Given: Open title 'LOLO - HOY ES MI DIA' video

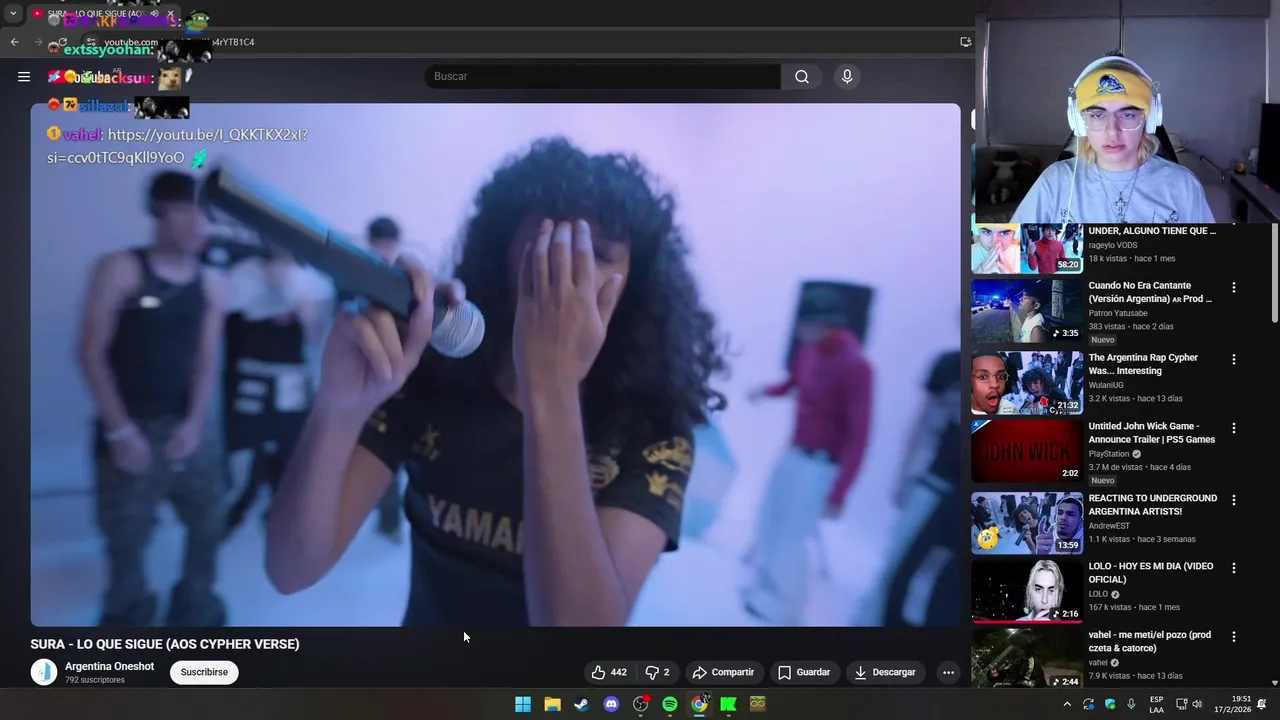Looking at the screenshot, I should 1151,573.
